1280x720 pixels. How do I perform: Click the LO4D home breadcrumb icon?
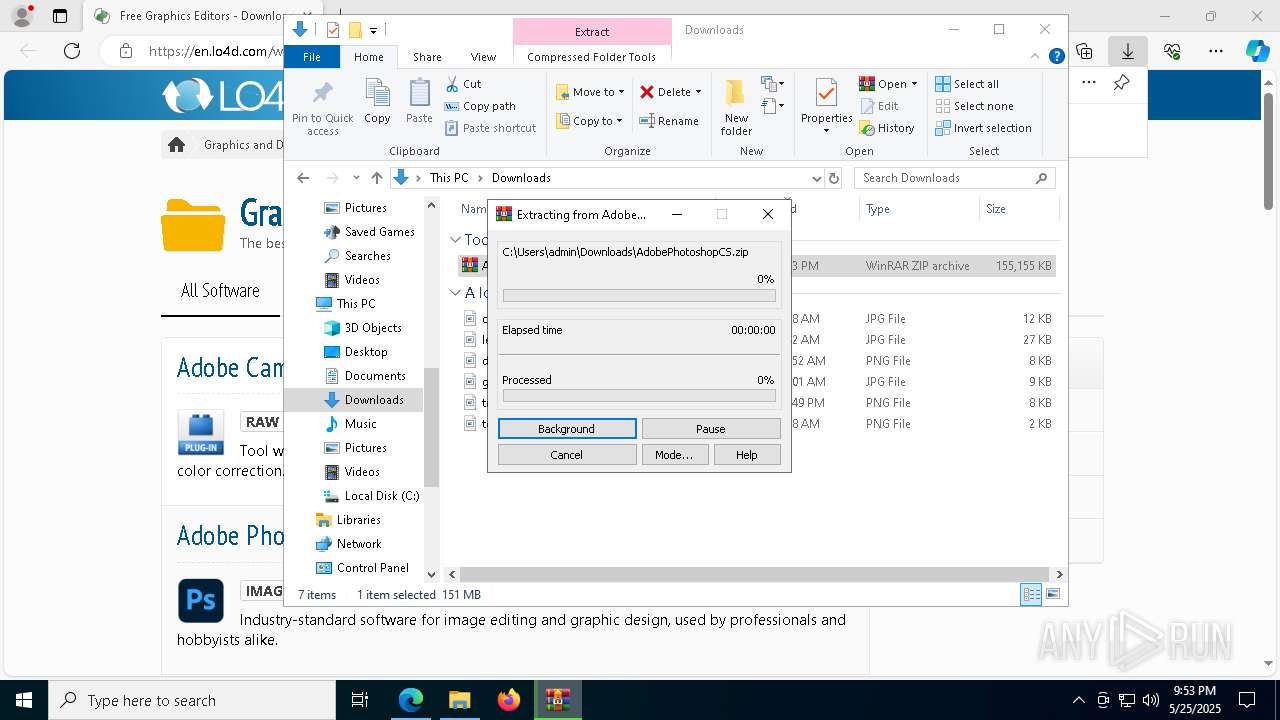(x=177, y=145)
